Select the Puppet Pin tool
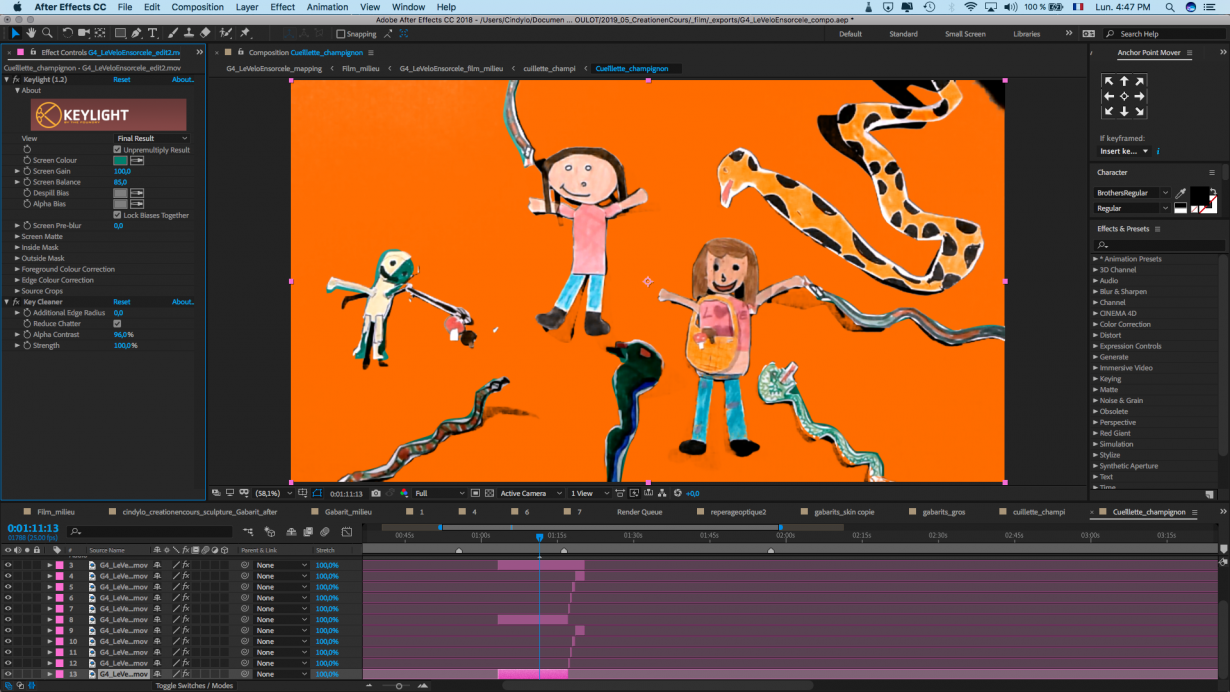Screen dimensions: 1230x692 245,33
